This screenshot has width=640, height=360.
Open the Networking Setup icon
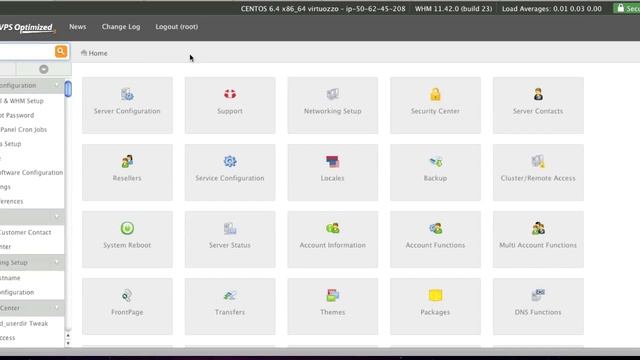click(x=333, y=94)
